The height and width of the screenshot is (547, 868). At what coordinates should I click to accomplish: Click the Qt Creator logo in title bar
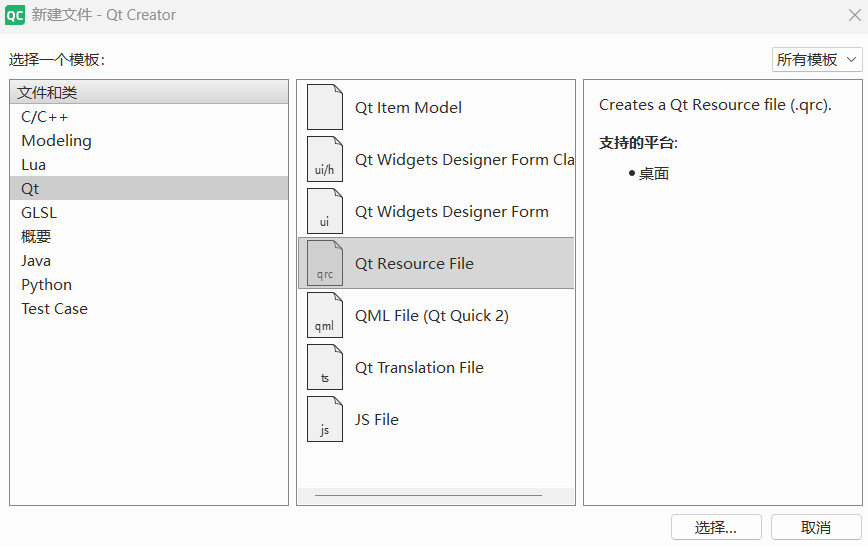tap(14, 15)
